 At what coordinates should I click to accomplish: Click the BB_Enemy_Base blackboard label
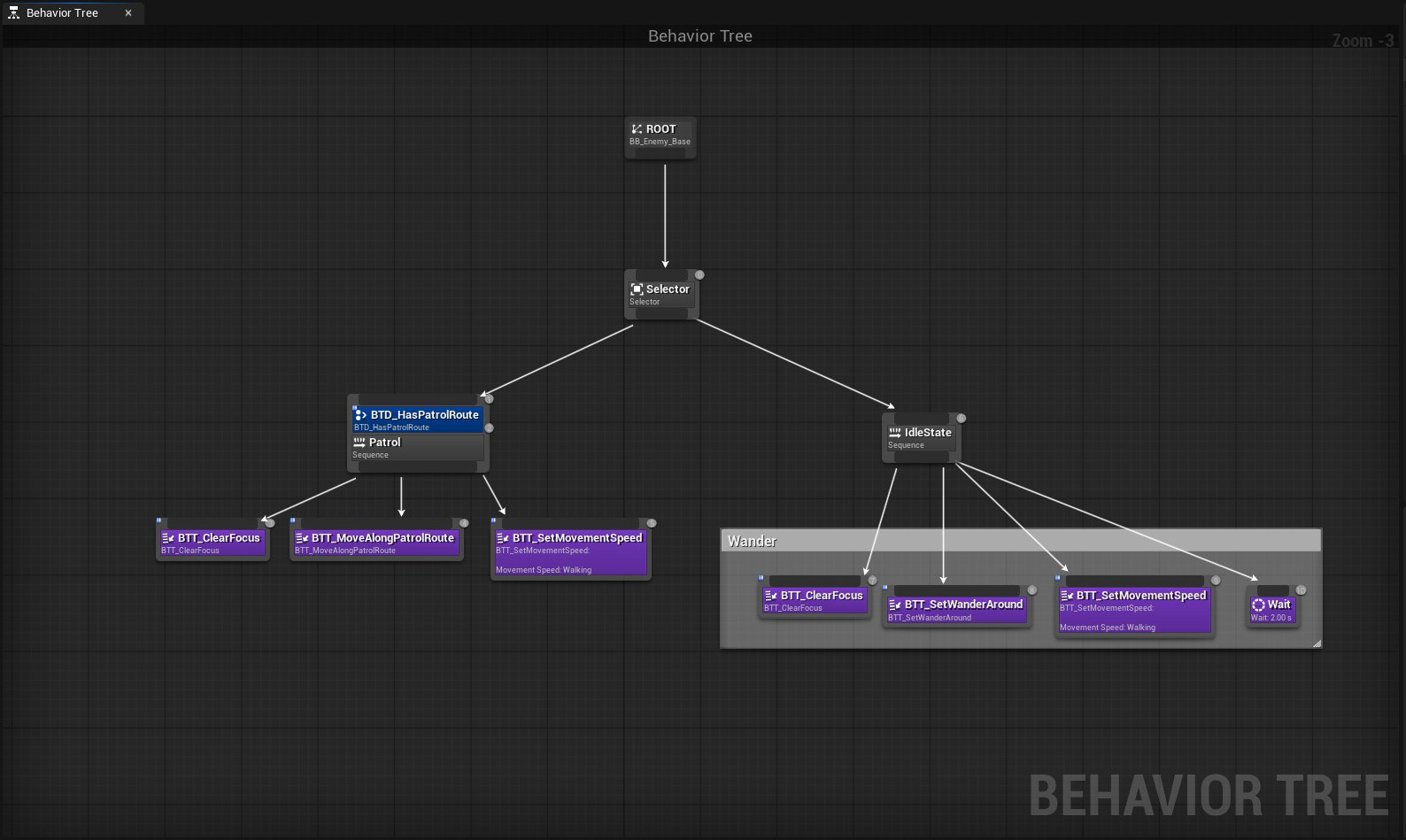tap(660, 142)
